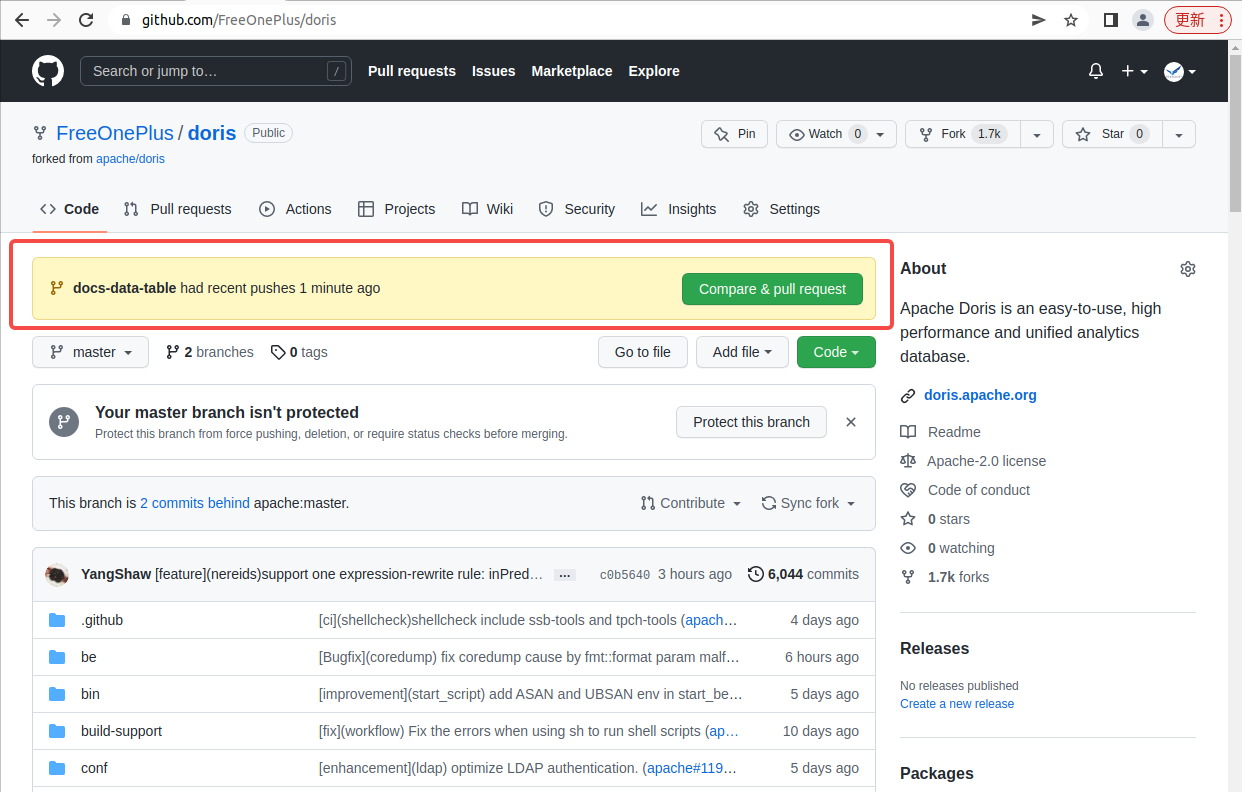Switch to the Wiki tab

coord(487,209)
